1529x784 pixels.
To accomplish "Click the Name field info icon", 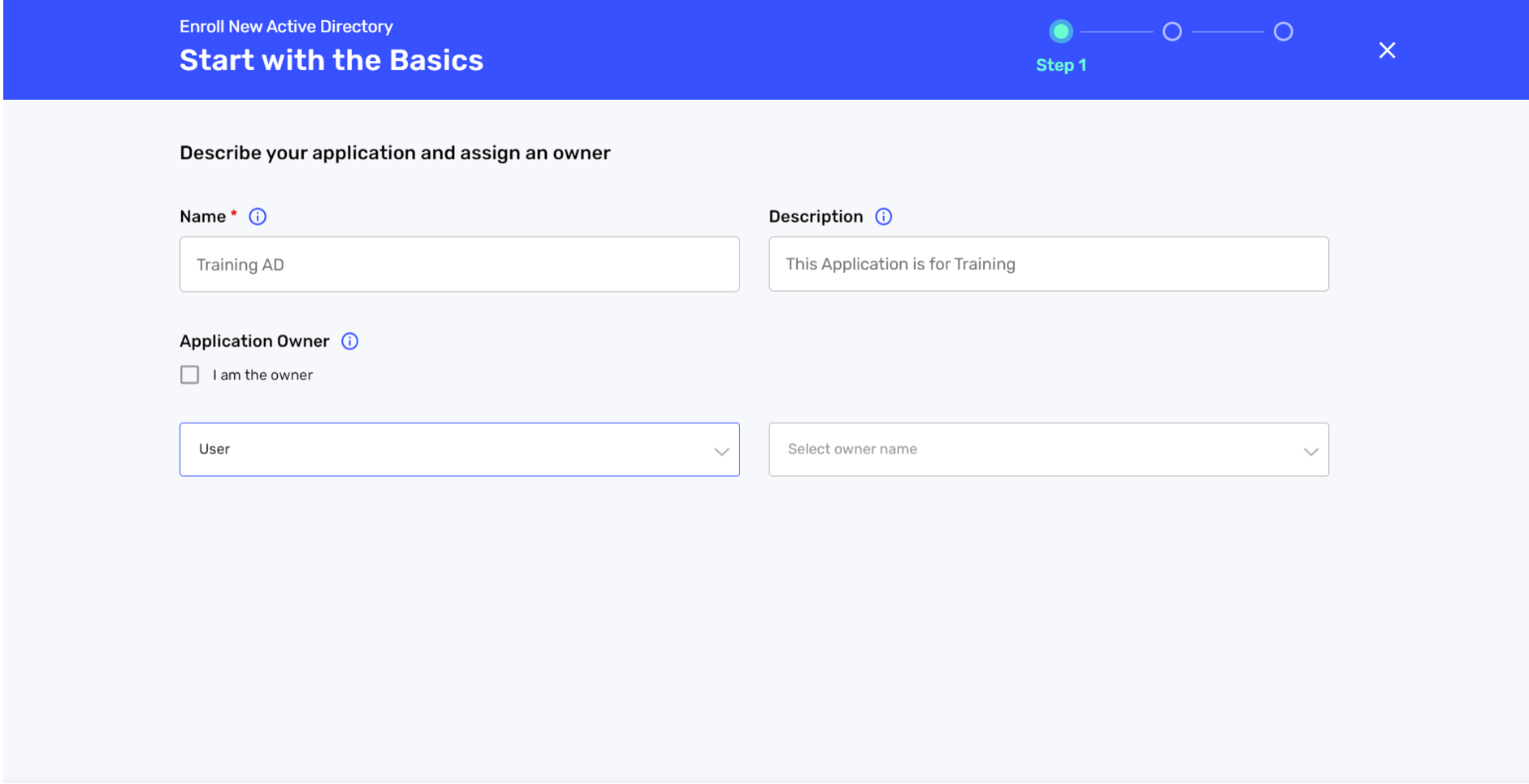I will click(x=258, y=217).
